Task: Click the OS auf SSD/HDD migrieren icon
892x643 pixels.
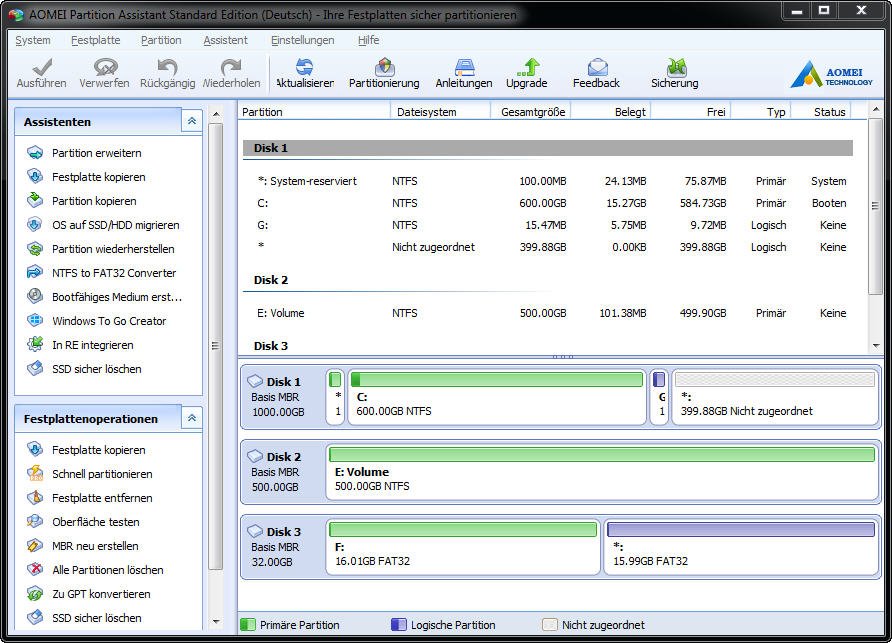Action: click(35, 224)
